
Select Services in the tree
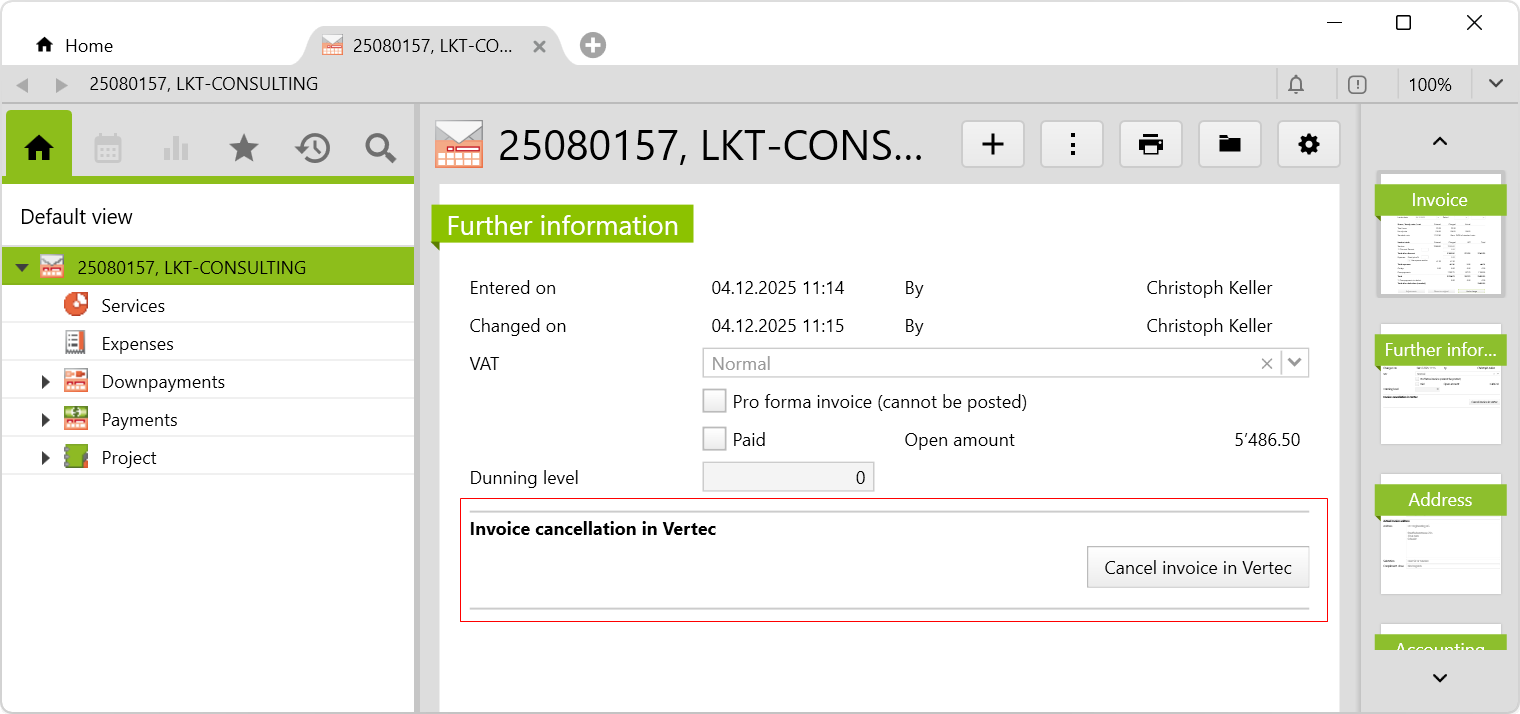(133, 306)
